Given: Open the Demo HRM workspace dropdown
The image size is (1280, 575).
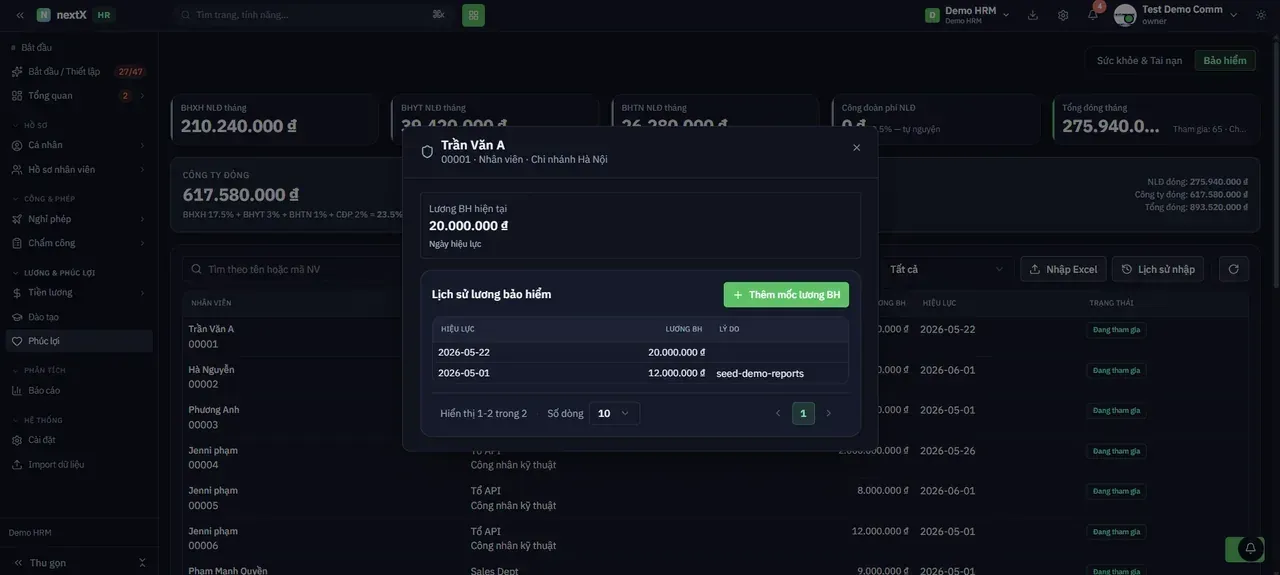Looking at the screenshot, I should (967, 15).
